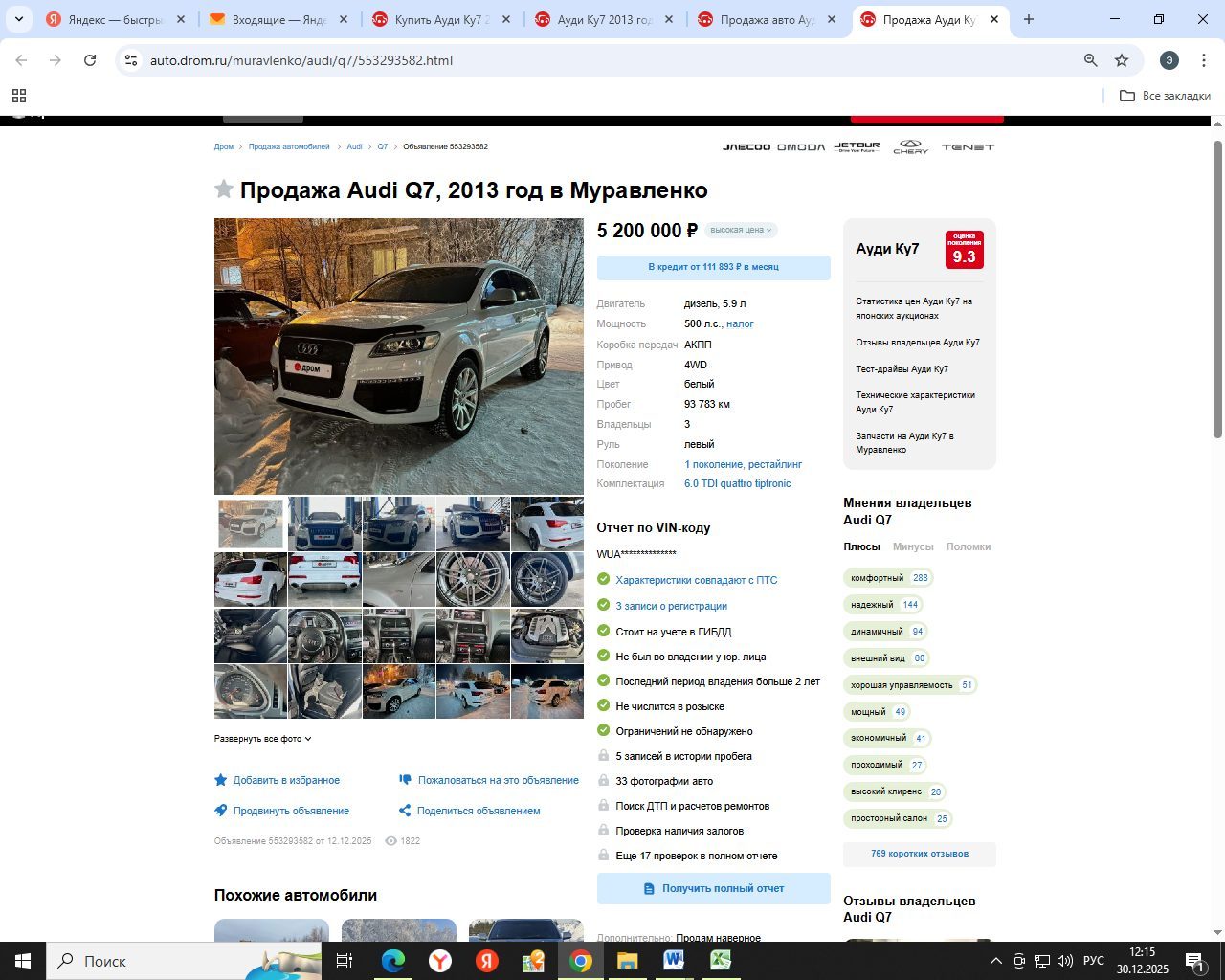Click 'надежный 144' opinion tag
1225x980 pixels.
pos(884,605)
